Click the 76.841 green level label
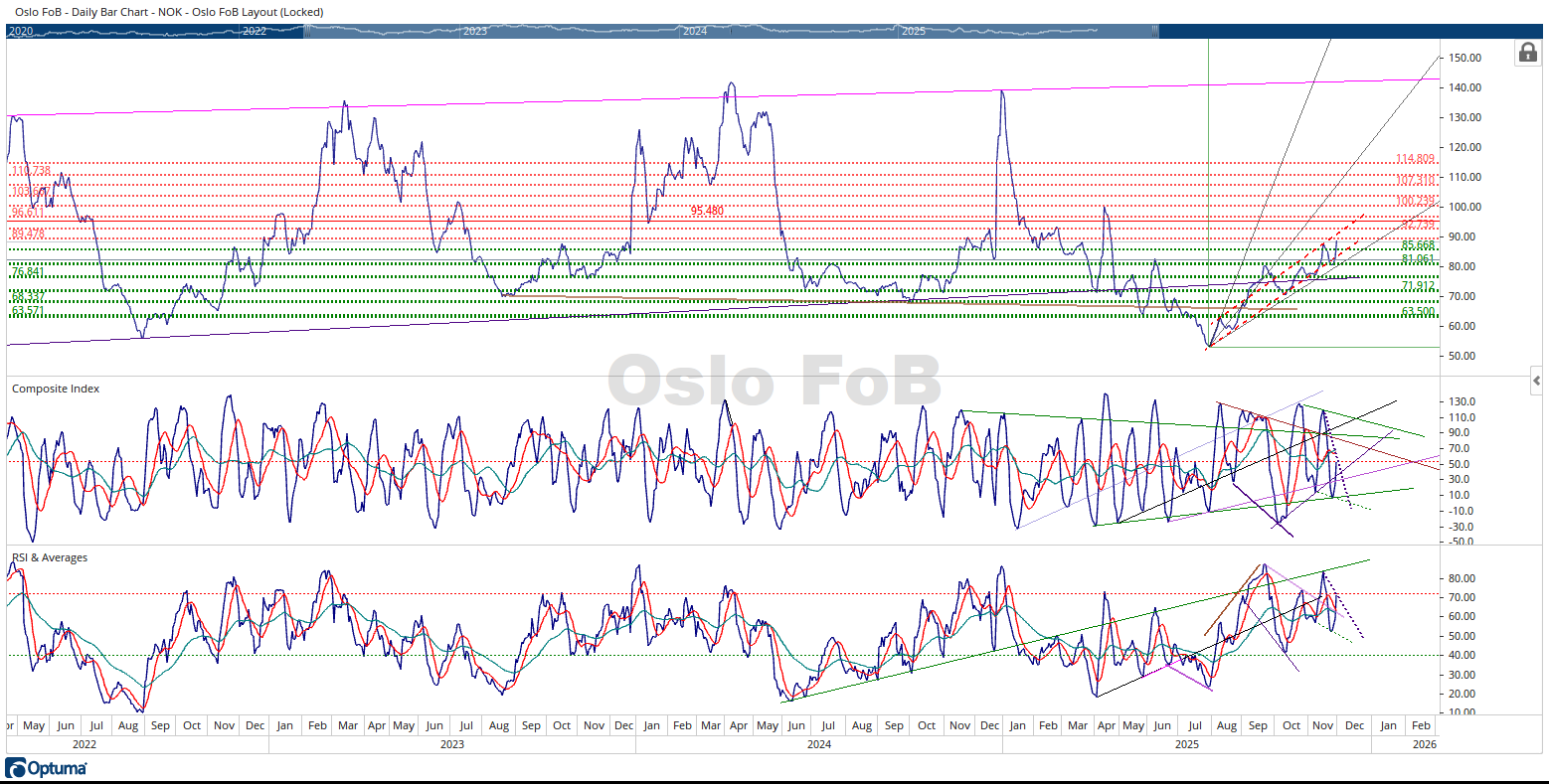 pos(28,272)
